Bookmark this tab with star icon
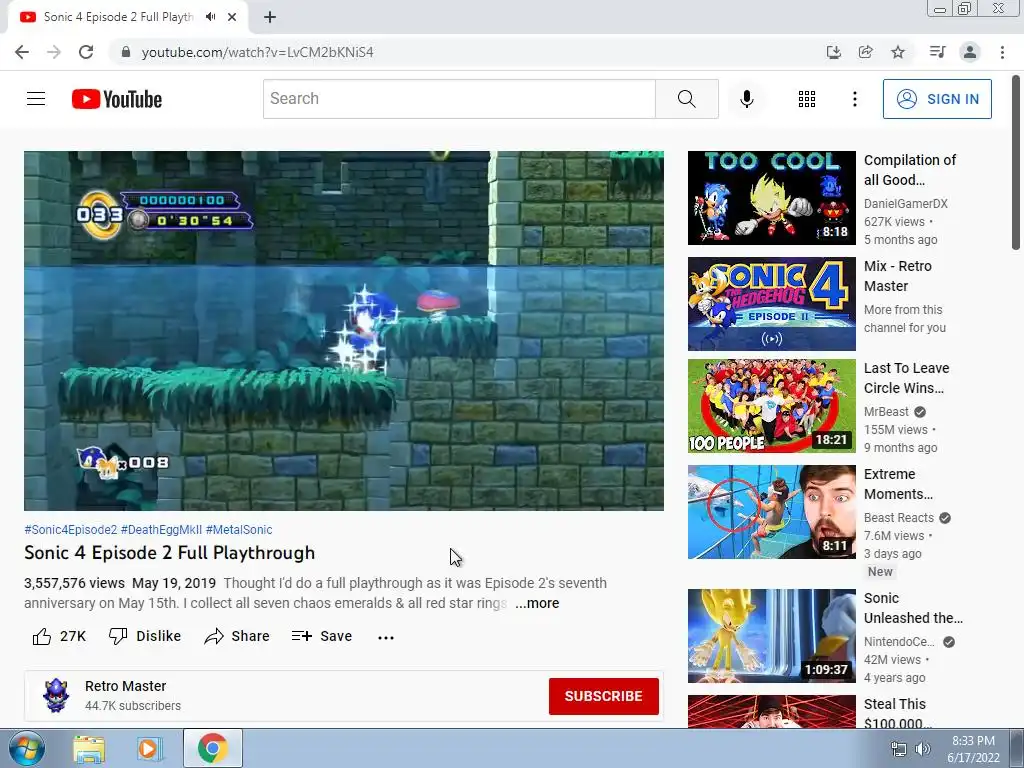Screen dimensions: 1024x768 [x=898, y=52]
